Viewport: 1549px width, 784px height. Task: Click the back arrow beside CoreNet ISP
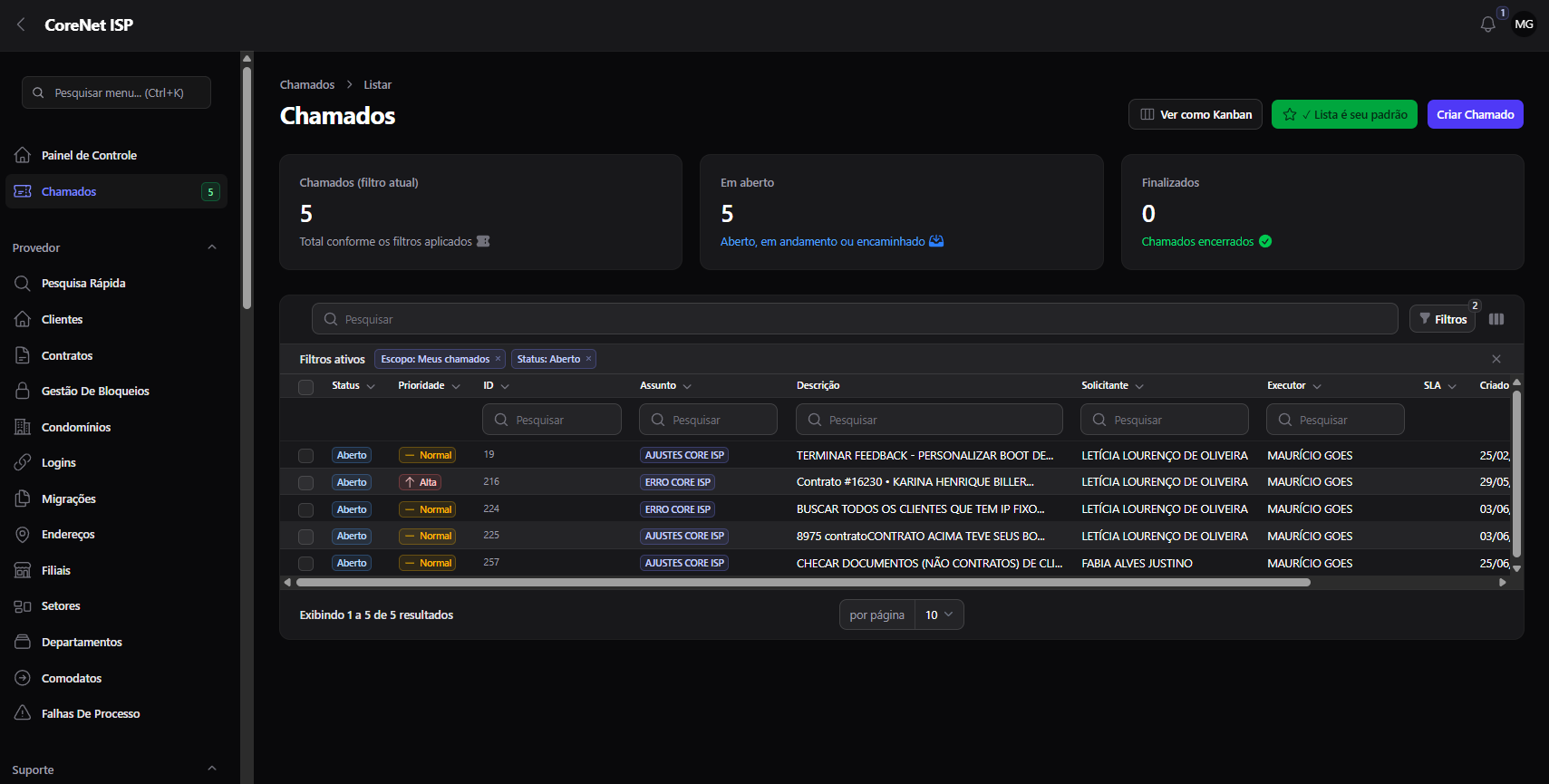21,24
